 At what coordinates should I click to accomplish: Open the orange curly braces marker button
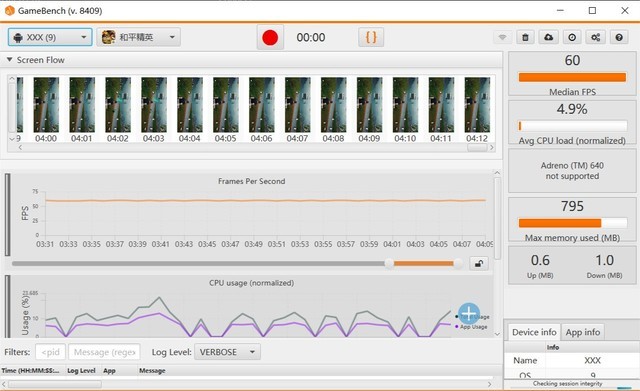pyautogui.click(x=371, y=37)
